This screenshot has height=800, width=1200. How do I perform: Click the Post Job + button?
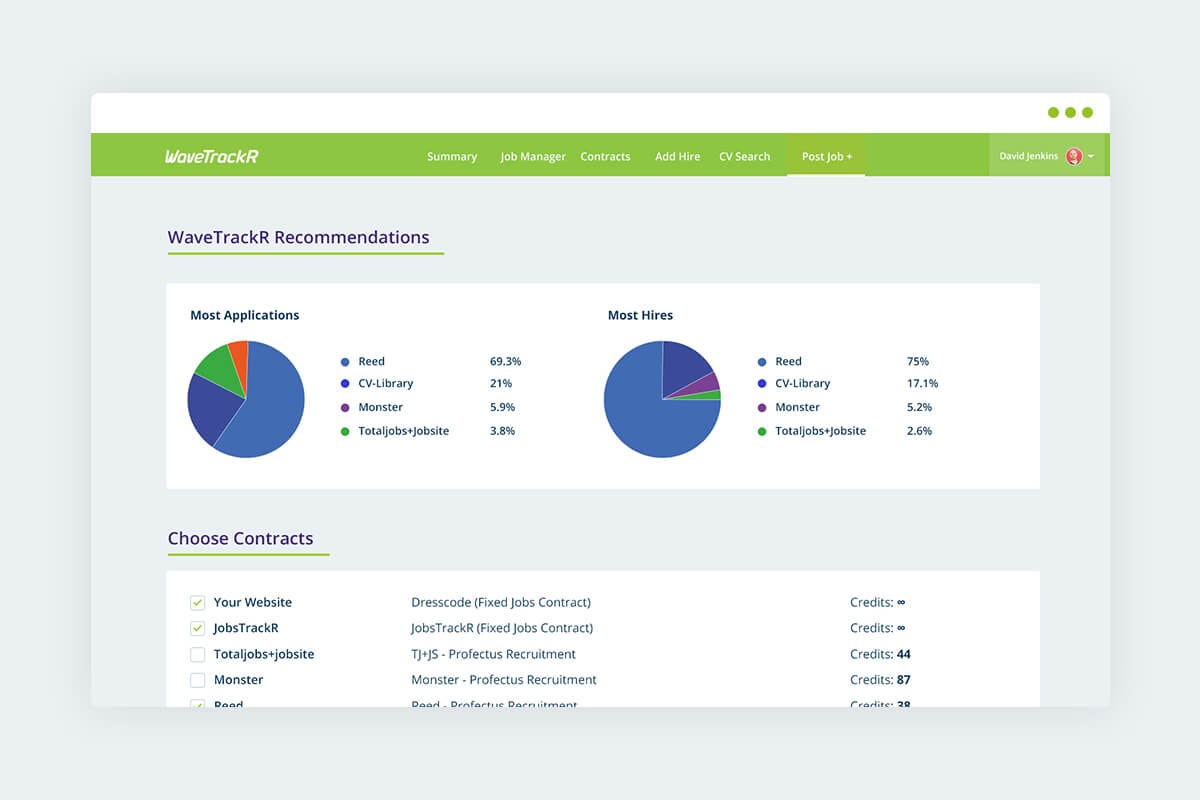[x=826, y=156]
